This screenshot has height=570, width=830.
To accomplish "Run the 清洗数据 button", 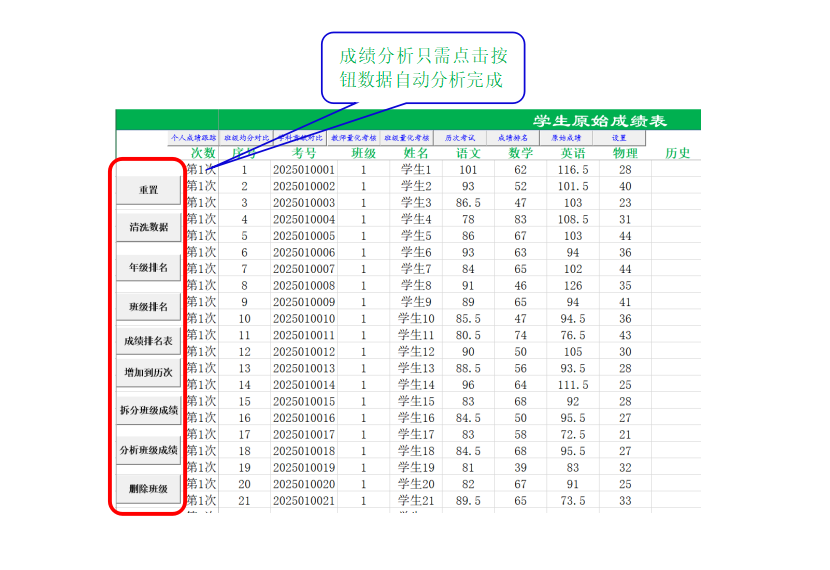I will [148, 228].
